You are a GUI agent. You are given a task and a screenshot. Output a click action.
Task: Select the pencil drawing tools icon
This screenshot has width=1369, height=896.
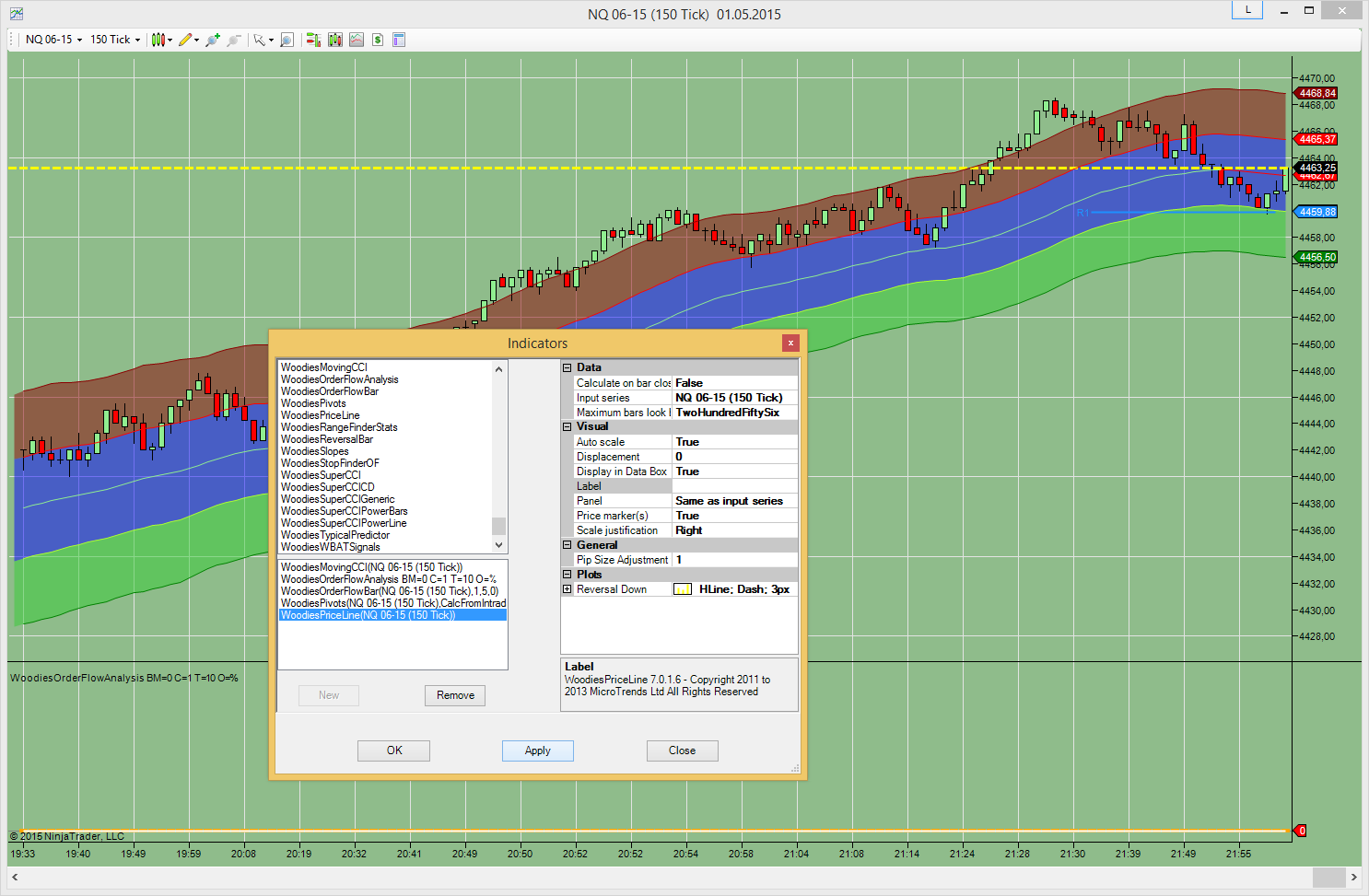pos(186,40)
